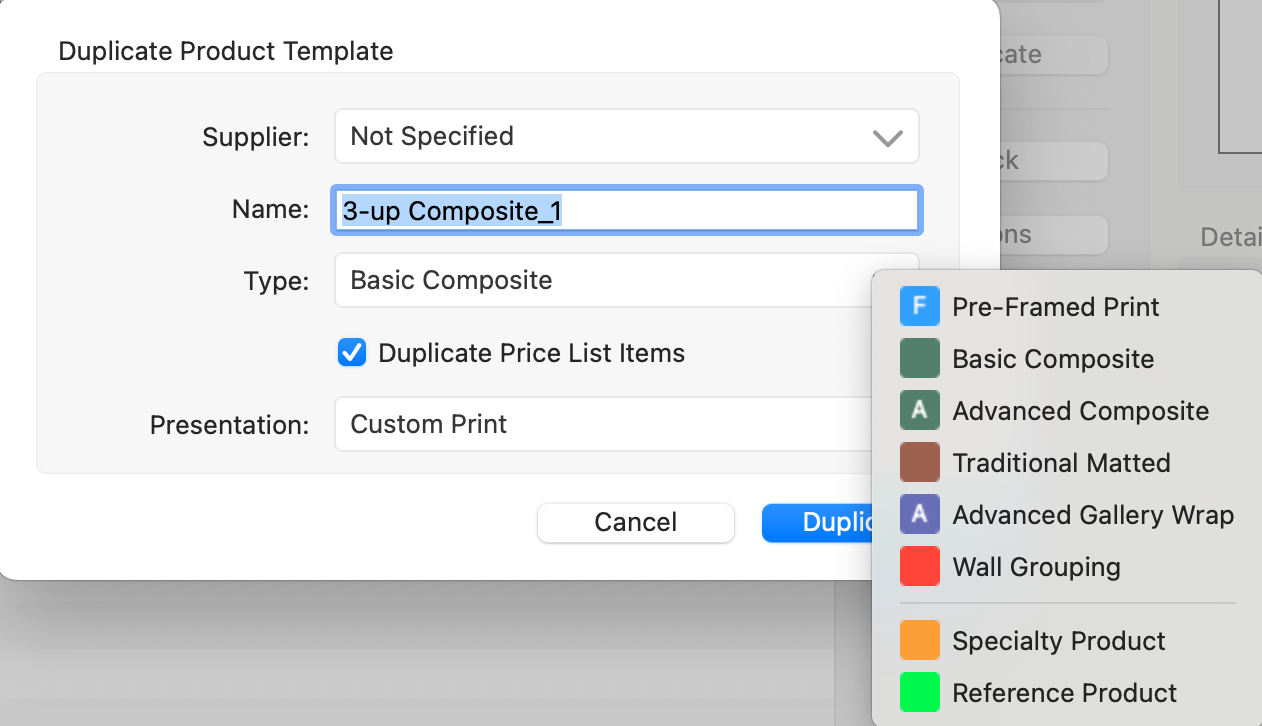Choose Traditional Matted from the list
This screenshot has width=1262, height=726.
tap(1061, 463)
